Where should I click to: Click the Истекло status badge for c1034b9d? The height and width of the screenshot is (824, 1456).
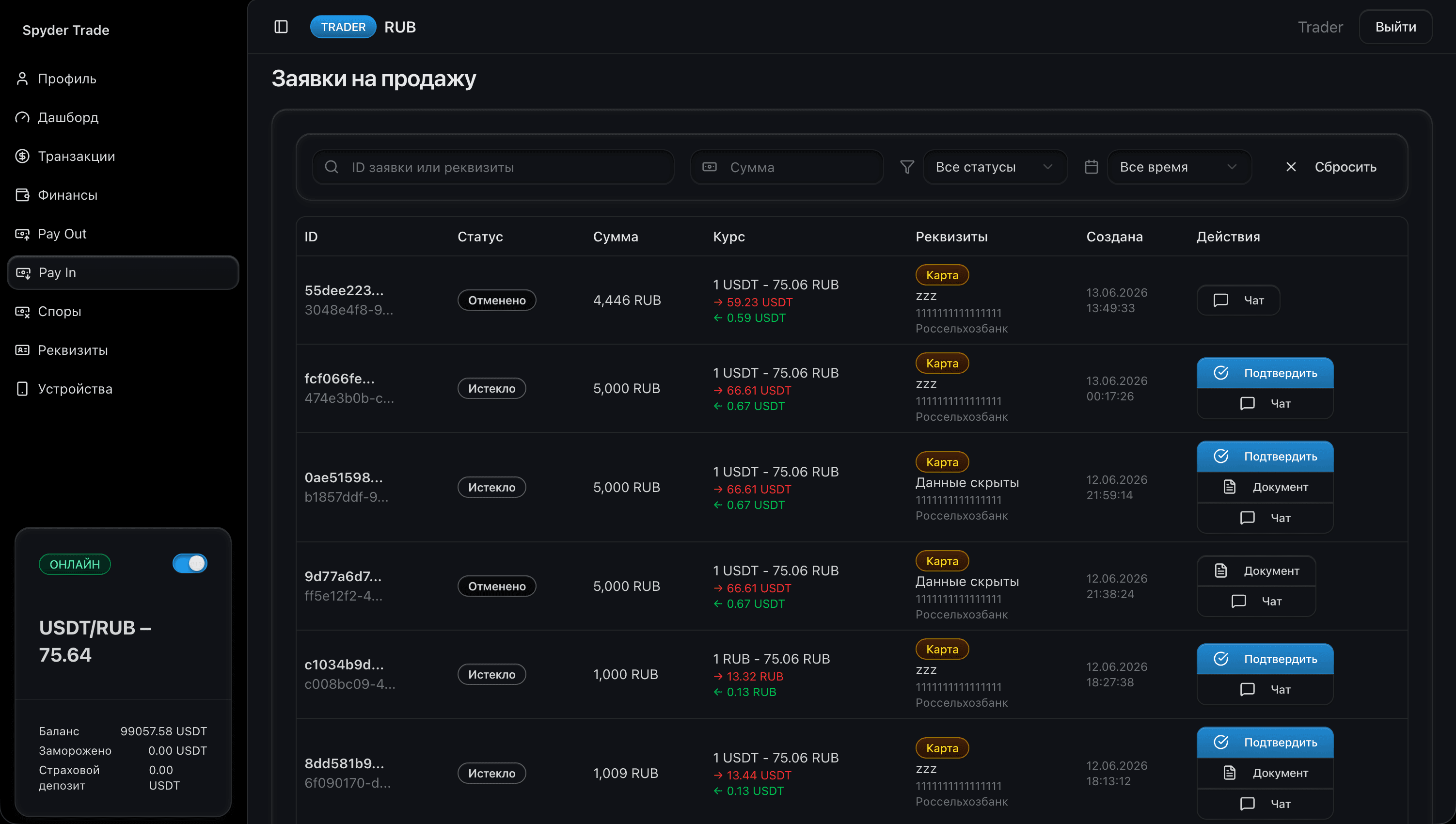tap(491, 674)
